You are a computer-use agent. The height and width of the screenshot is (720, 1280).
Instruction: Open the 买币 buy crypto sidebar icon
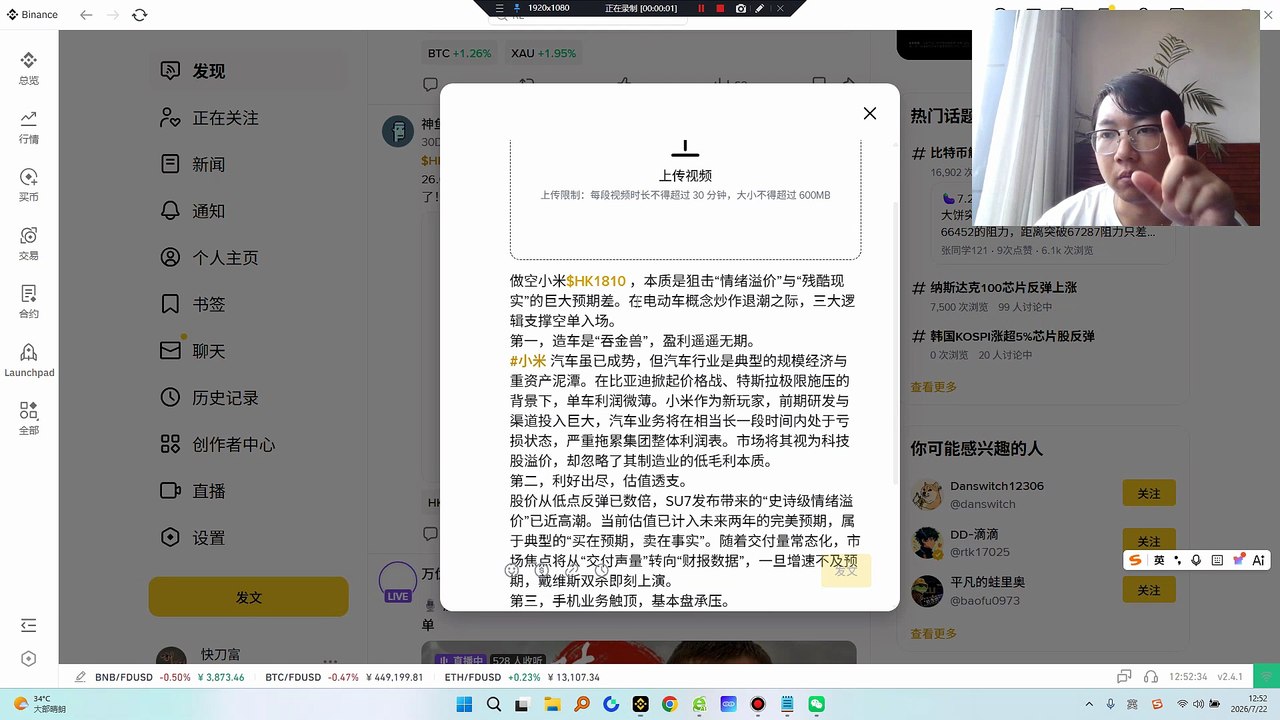coord(28,185)
